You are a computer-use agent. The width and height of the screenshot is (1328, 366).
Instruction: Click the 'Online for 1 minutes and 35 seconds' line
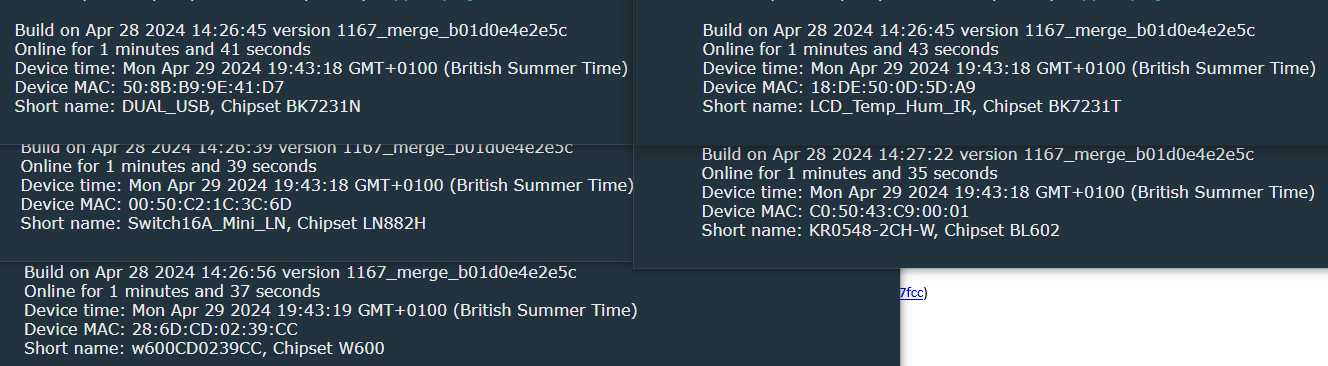point(850,173)
